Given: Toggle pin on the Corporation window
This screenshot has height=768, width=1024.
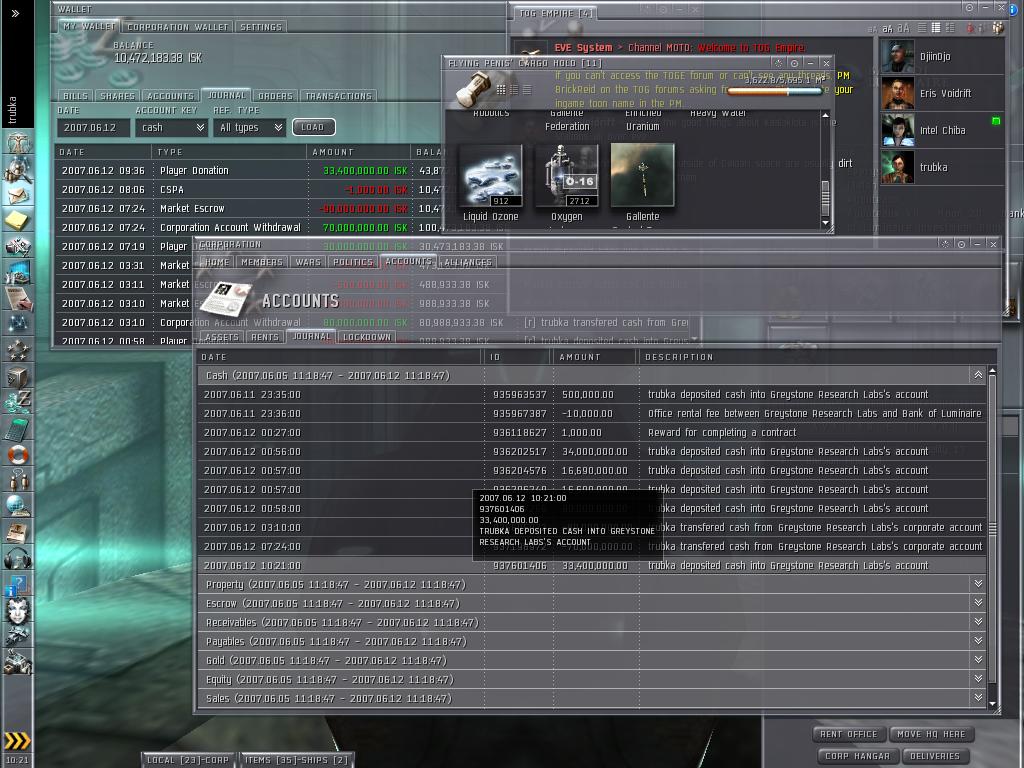Looking at the screenshot, I should pyautogui.click(x=961, y=244).
